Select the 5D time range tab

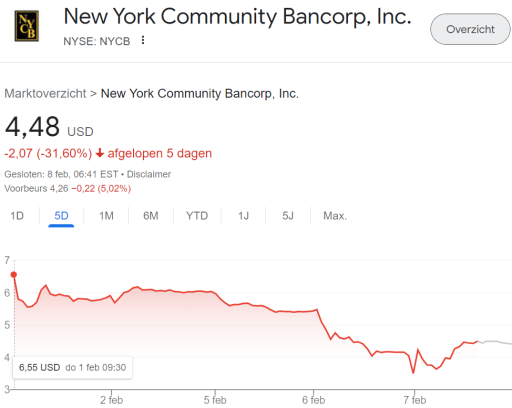[x=61, y=216]
